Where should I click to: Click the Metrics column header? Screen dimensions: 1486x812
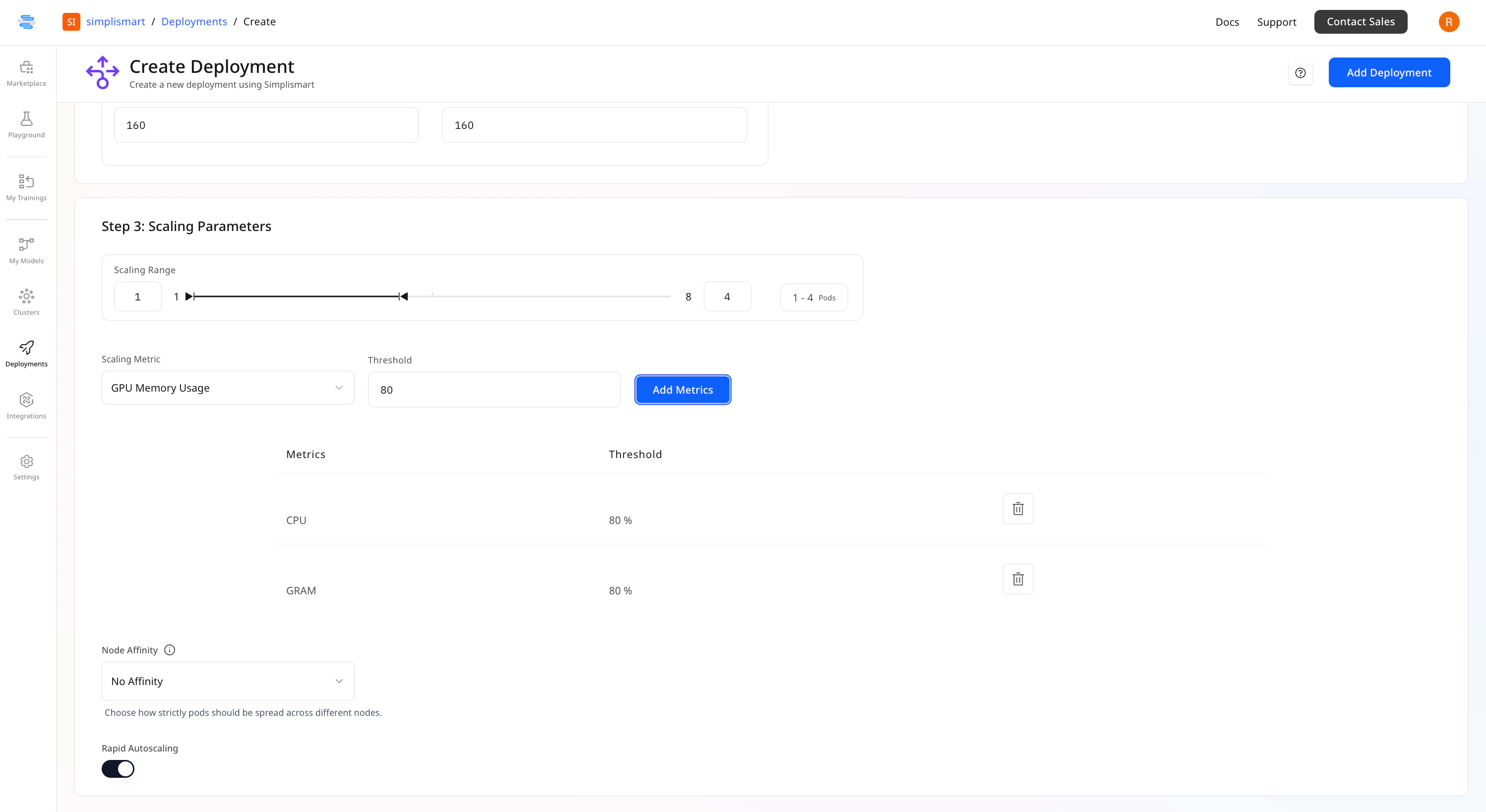click(x=306, y=455)
